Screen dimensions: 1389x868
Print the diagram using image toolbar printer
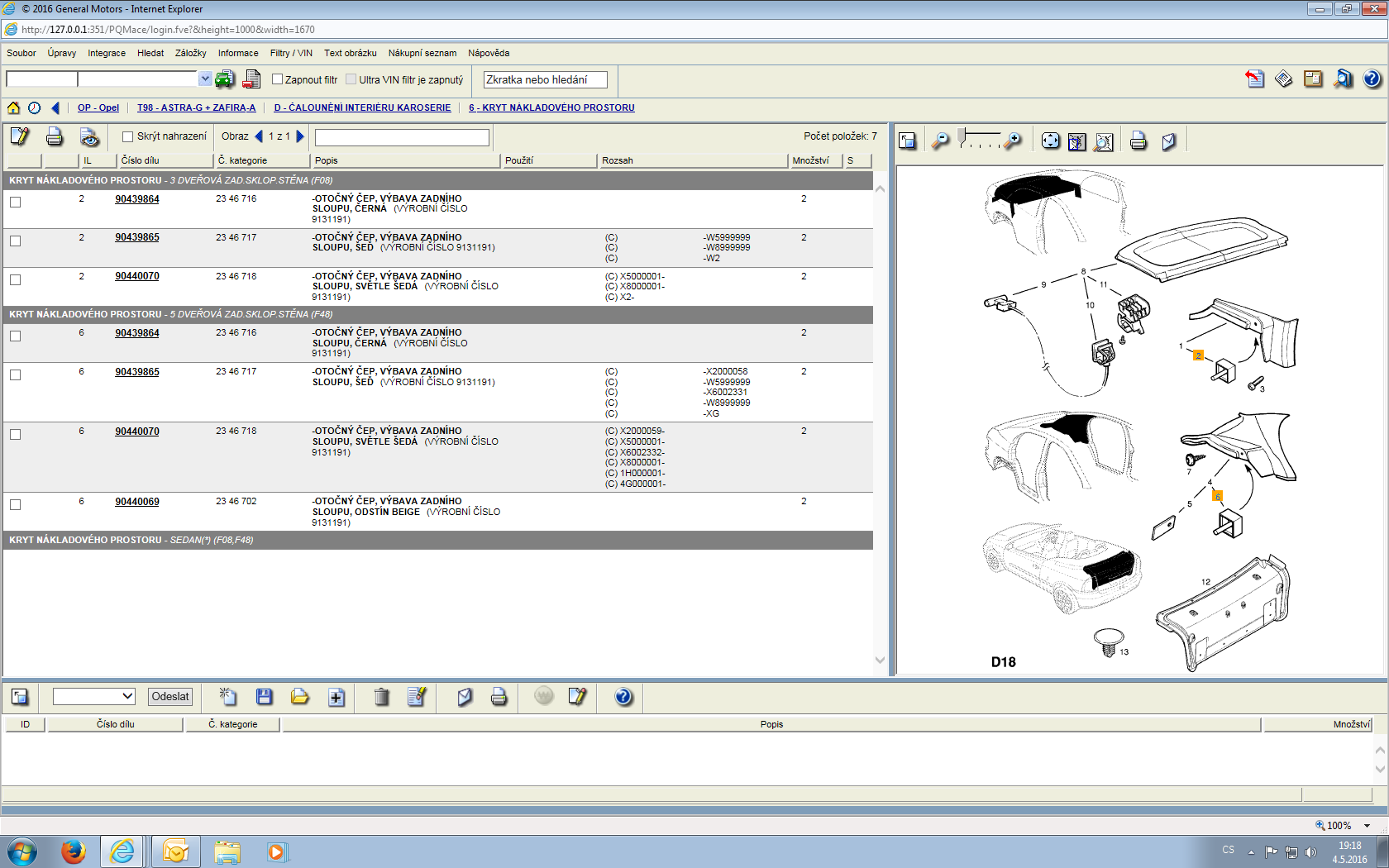(1138, 141)
